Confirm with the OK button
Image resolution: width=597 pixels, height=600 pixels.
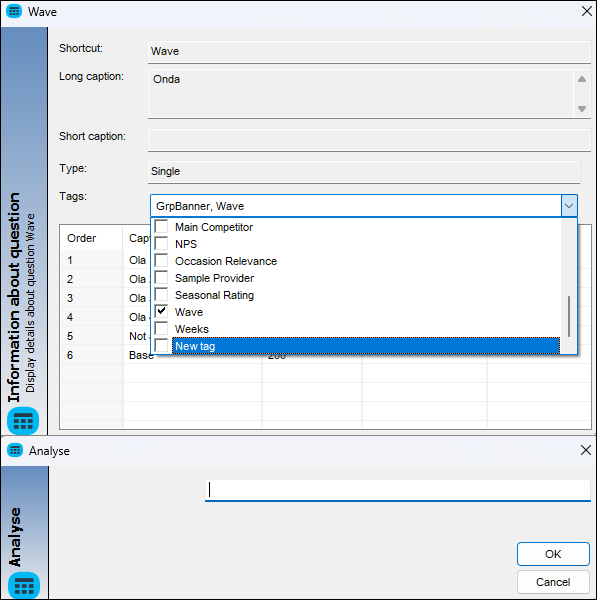[x=553, y=554]
